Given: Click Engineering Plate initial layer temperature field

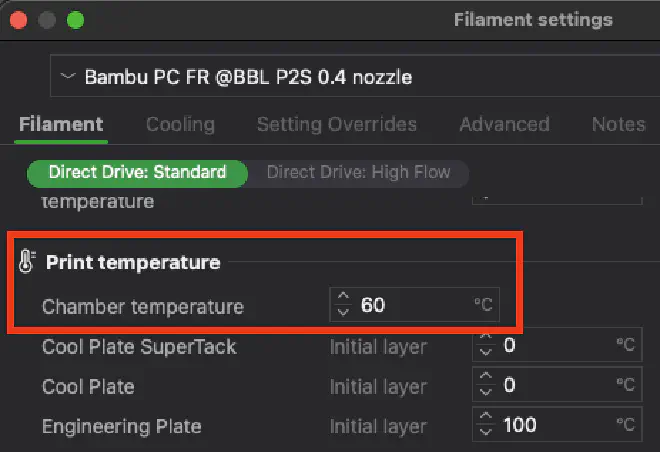Looking at the screenshot, I should point(555,425).
